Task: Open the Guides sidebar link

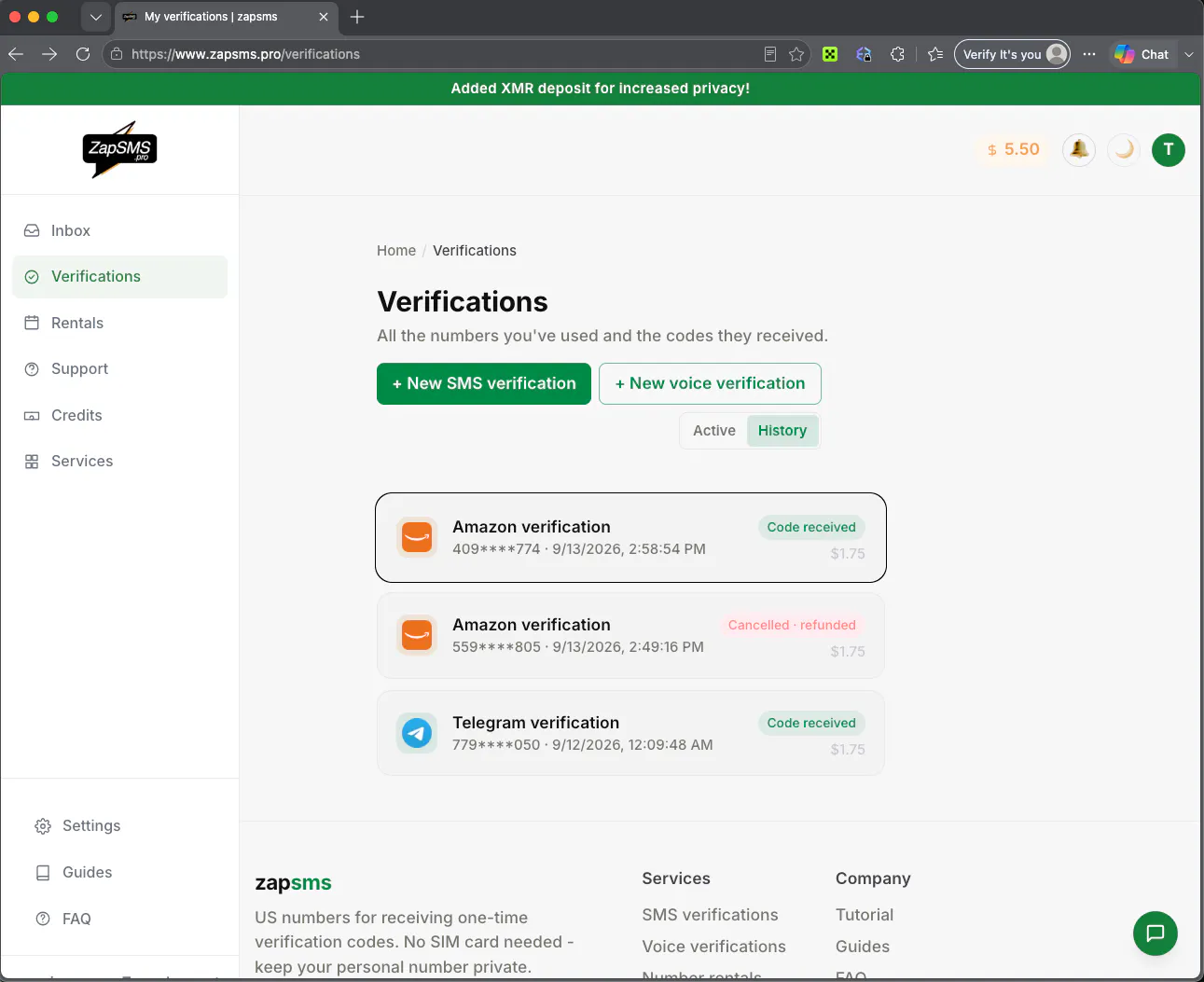Action: click(119, 873)
